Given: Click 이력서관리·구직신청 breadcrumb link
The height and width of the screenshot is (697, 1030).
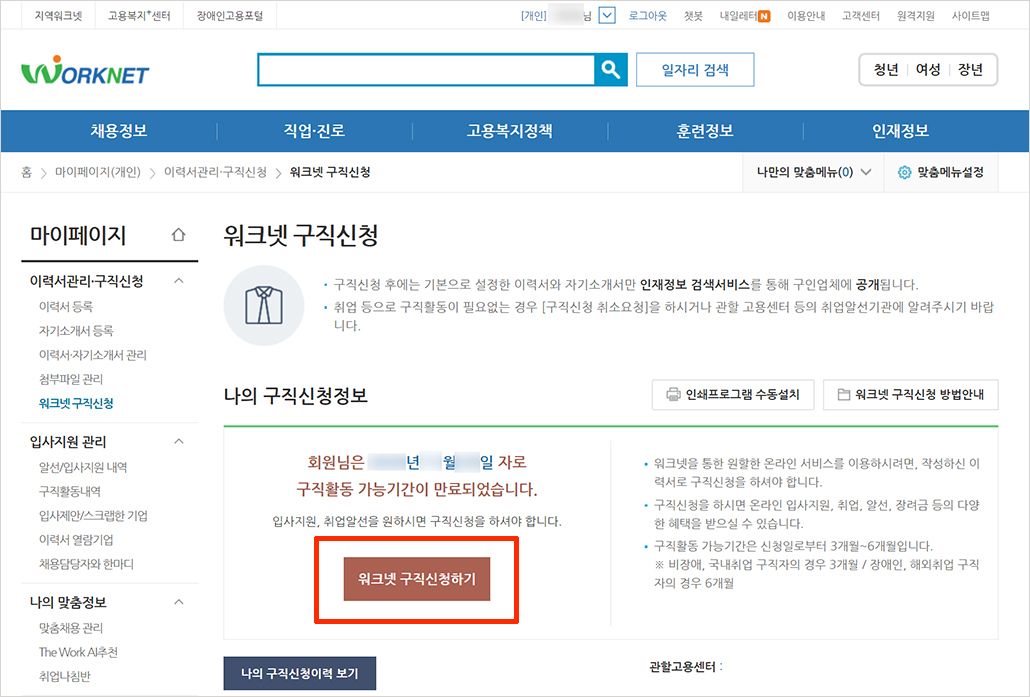Looking at the screenshot, I should (x=215, y=172).
